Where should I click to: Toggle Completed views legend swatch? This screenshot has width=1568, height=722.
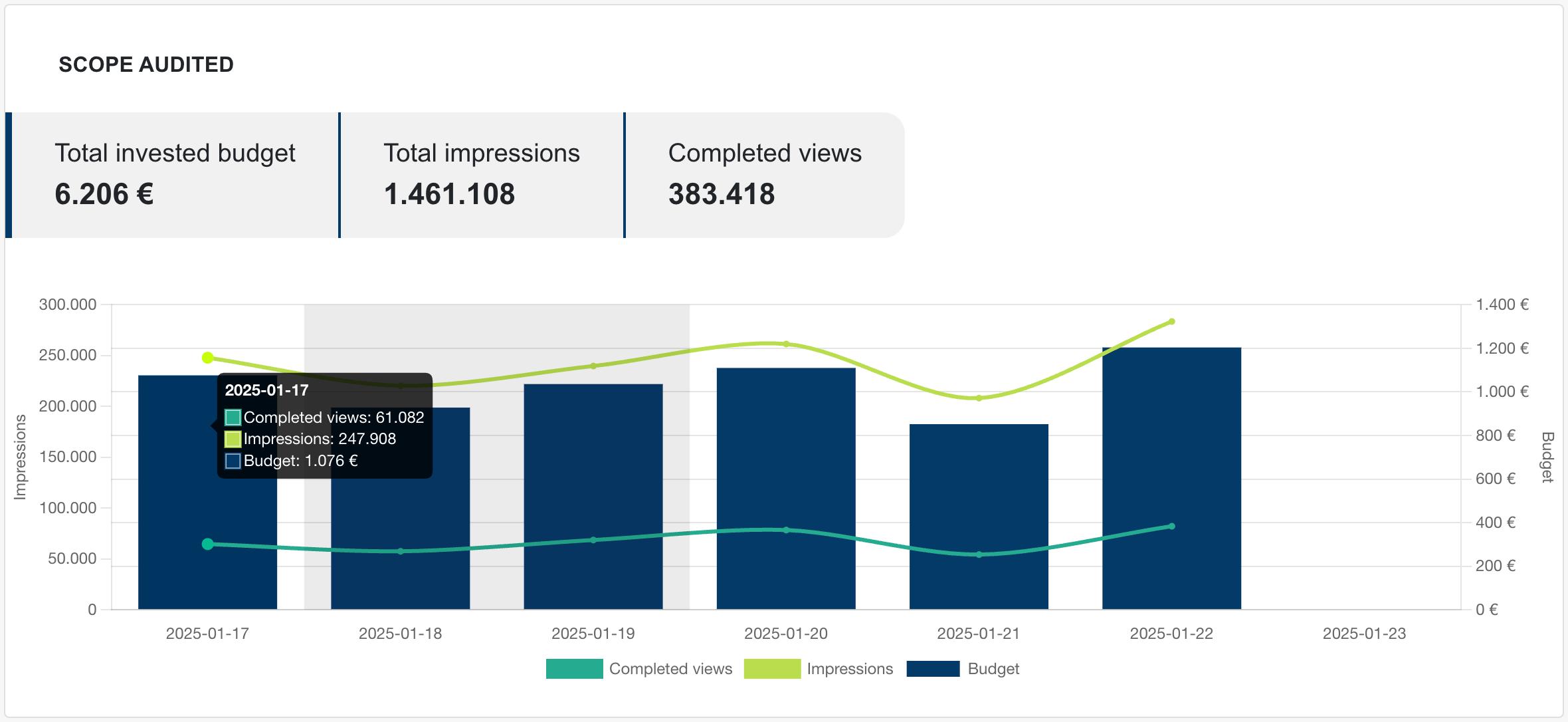point(574,669)
